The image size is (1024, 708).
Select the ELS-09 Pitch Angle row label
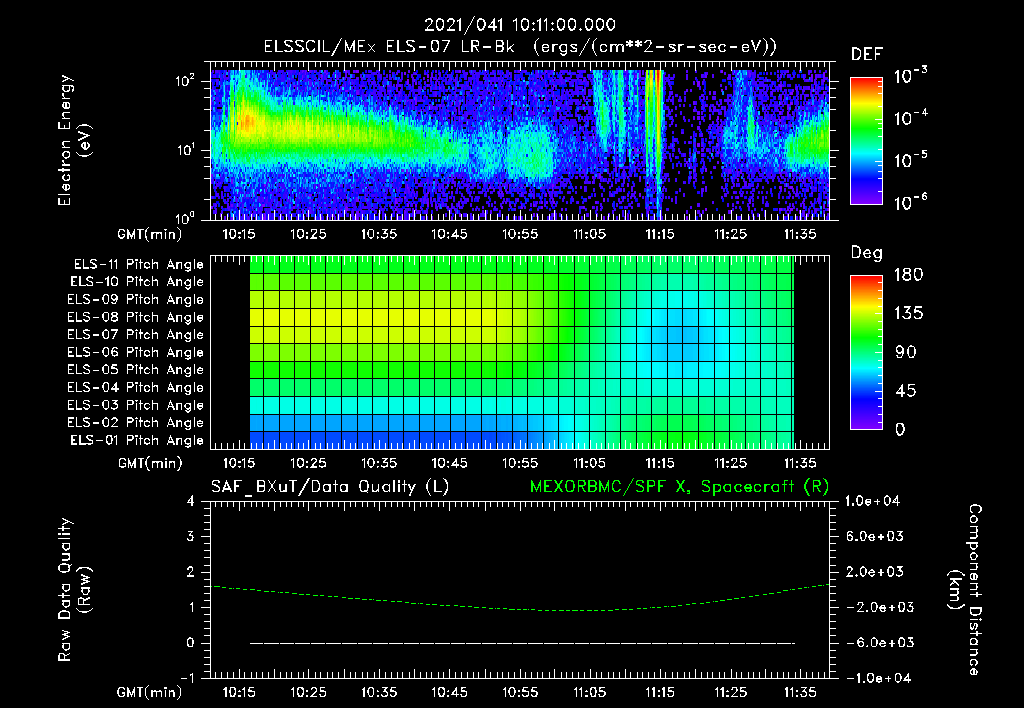(x=135, y=300)
